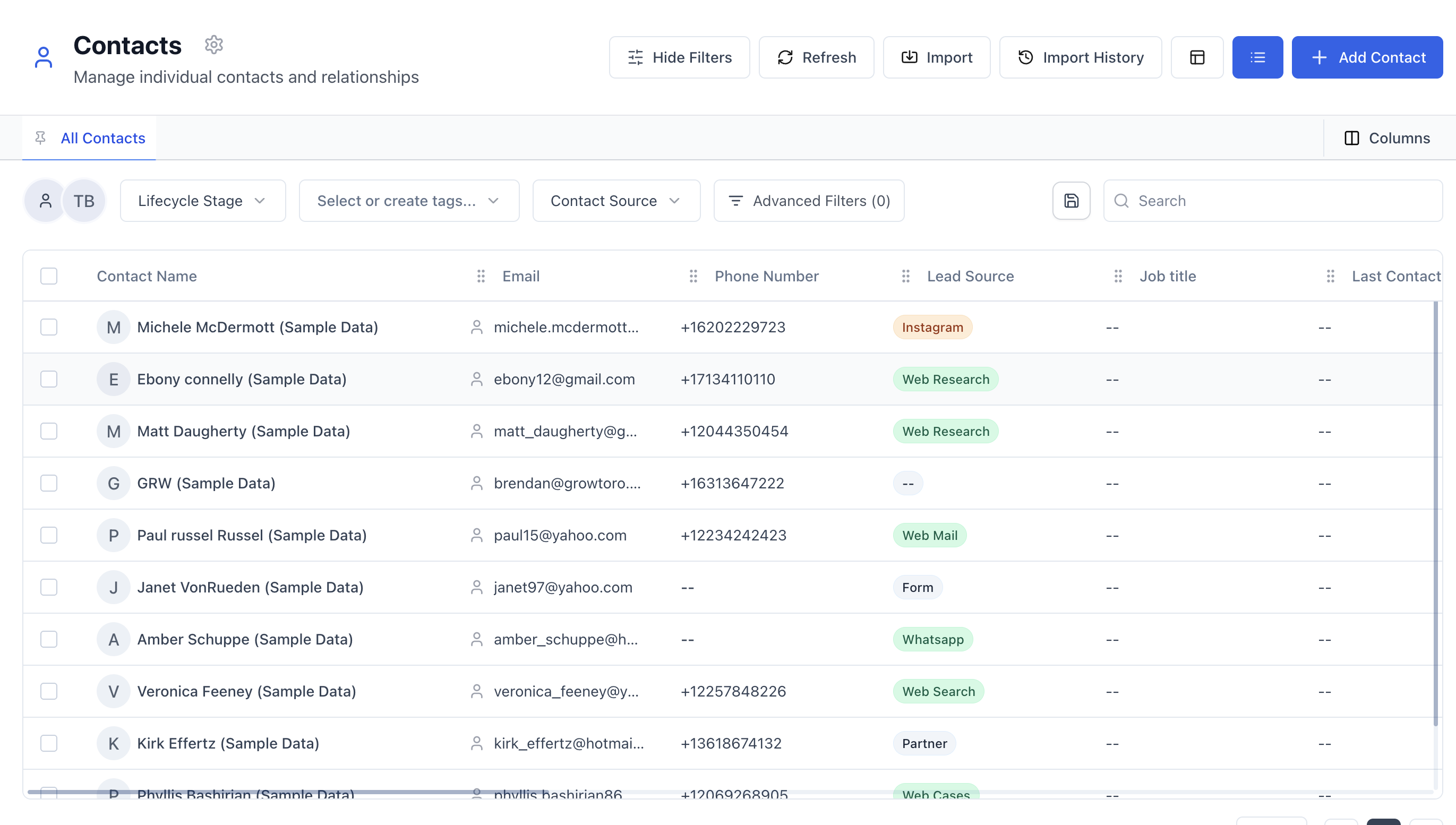Click the pin icon beside All Contacts

[x=40, y=137]
